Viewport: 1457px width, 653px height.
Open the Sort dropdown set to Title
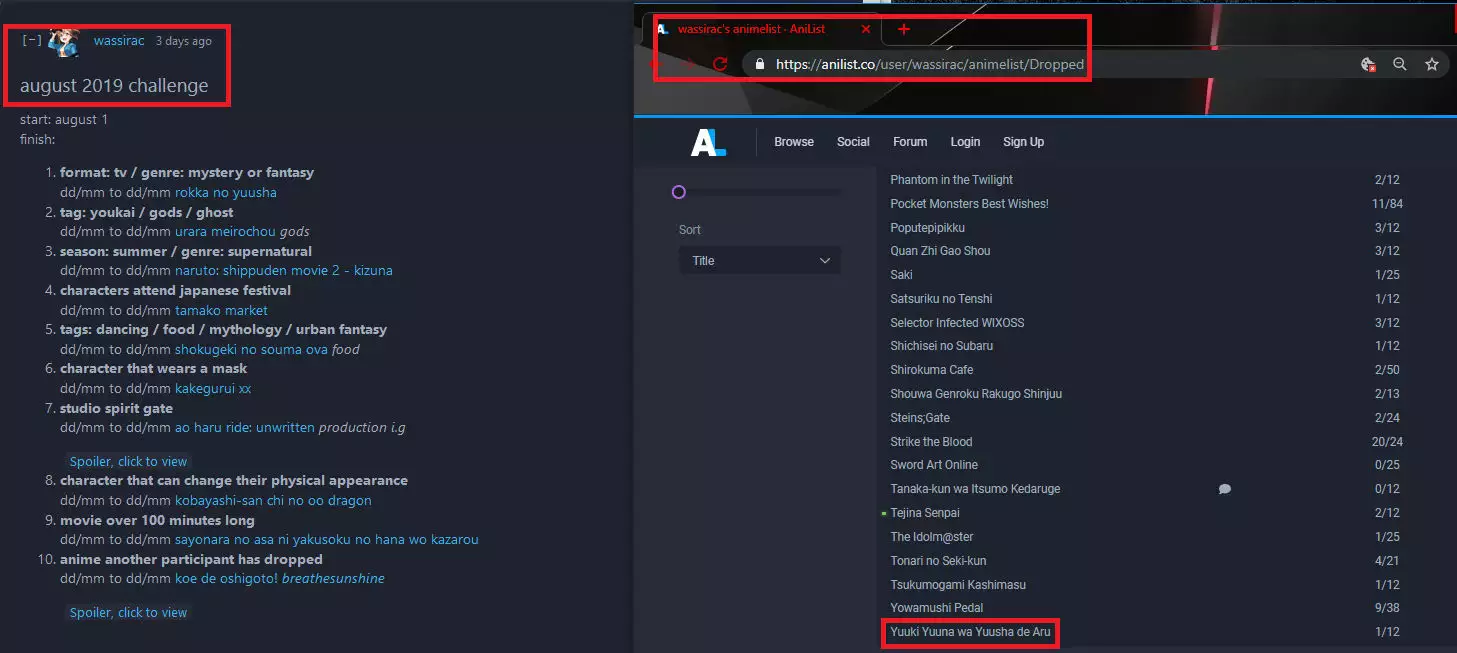coord(760,260)
